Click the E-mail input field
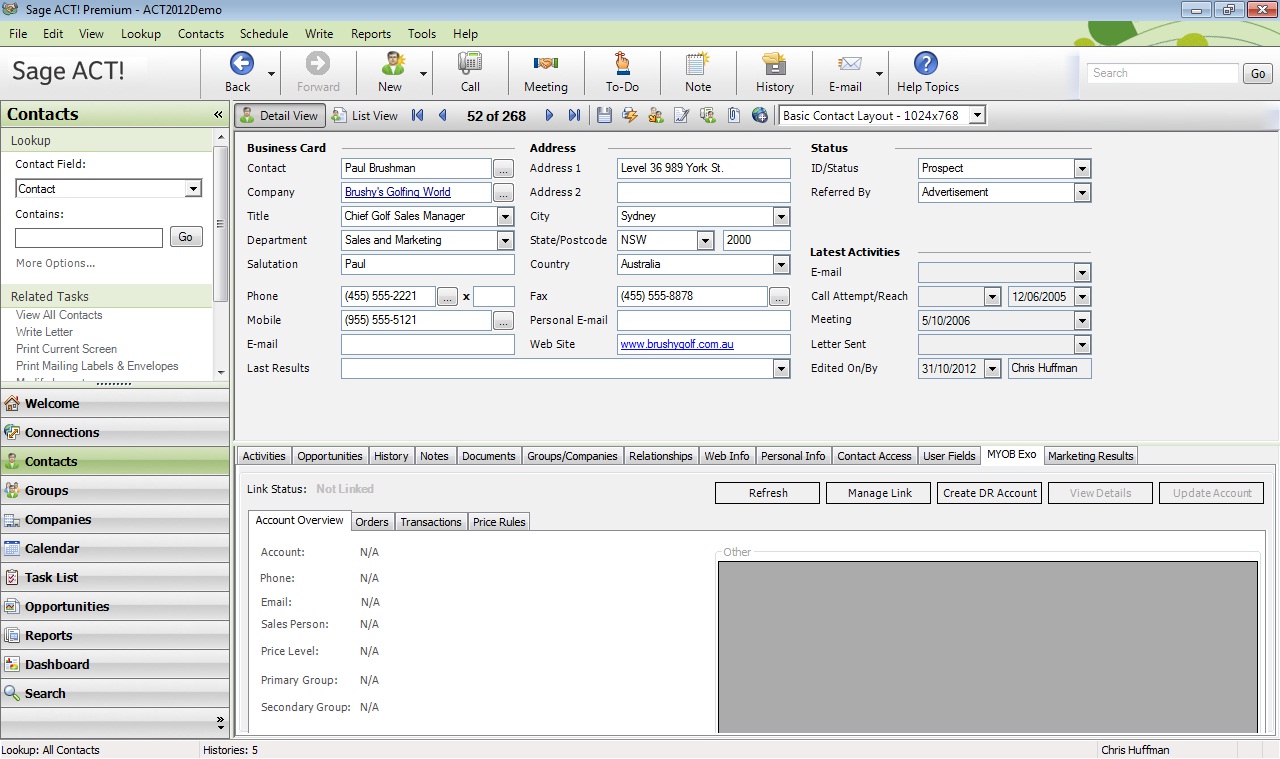The height and width of the screenshot is (759, 1280). point(428,344)
